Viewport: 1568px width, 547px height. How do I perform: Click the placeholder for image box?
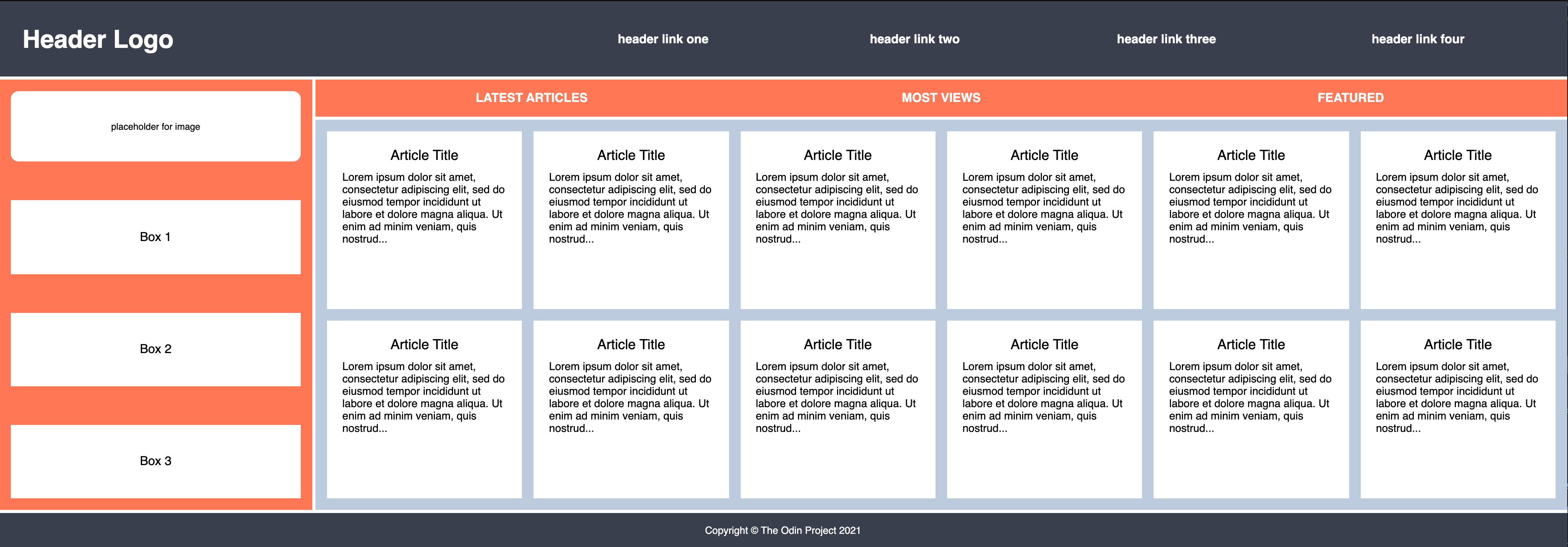coord(155,127)
